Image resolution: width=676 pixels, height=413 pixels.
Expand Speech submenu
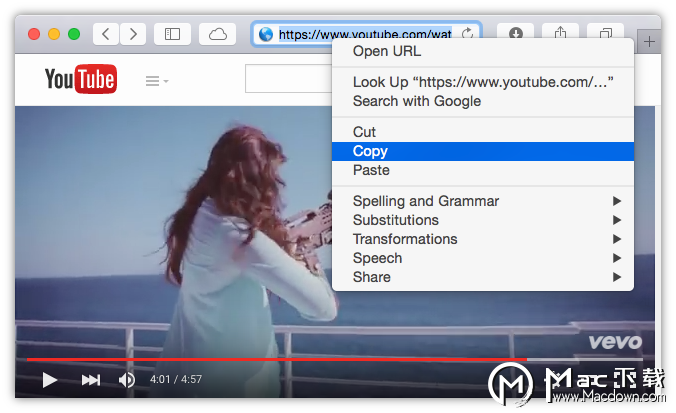click(483, 258)
